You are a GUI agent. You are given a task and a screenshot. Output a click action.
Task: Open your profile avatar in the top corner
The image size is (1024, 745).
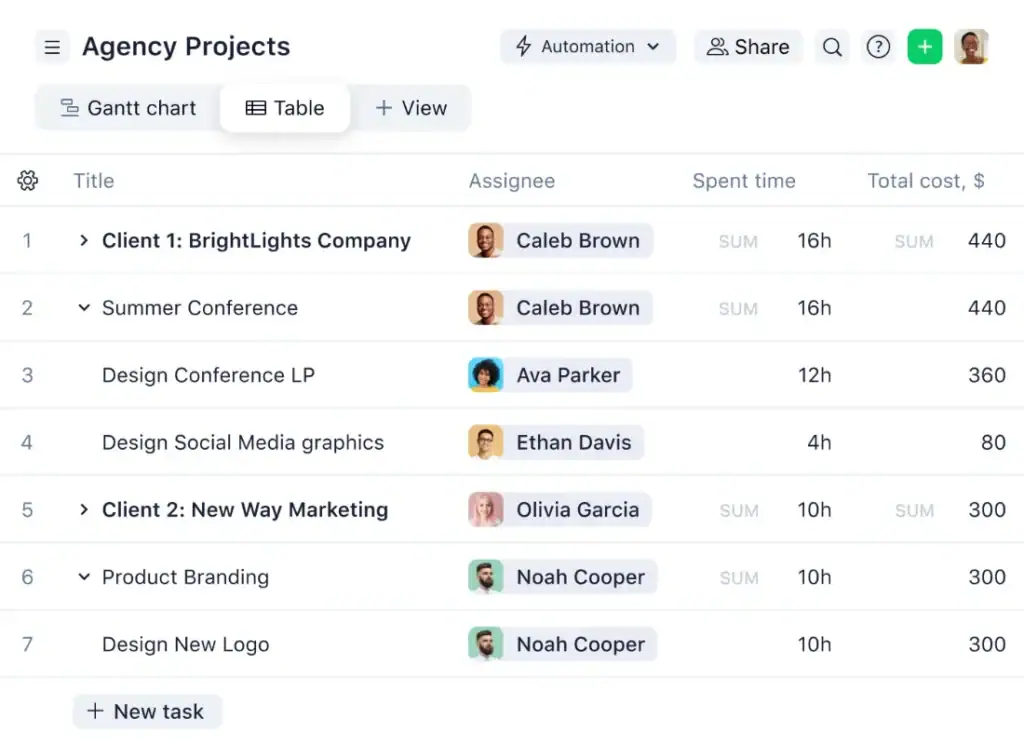973,46
